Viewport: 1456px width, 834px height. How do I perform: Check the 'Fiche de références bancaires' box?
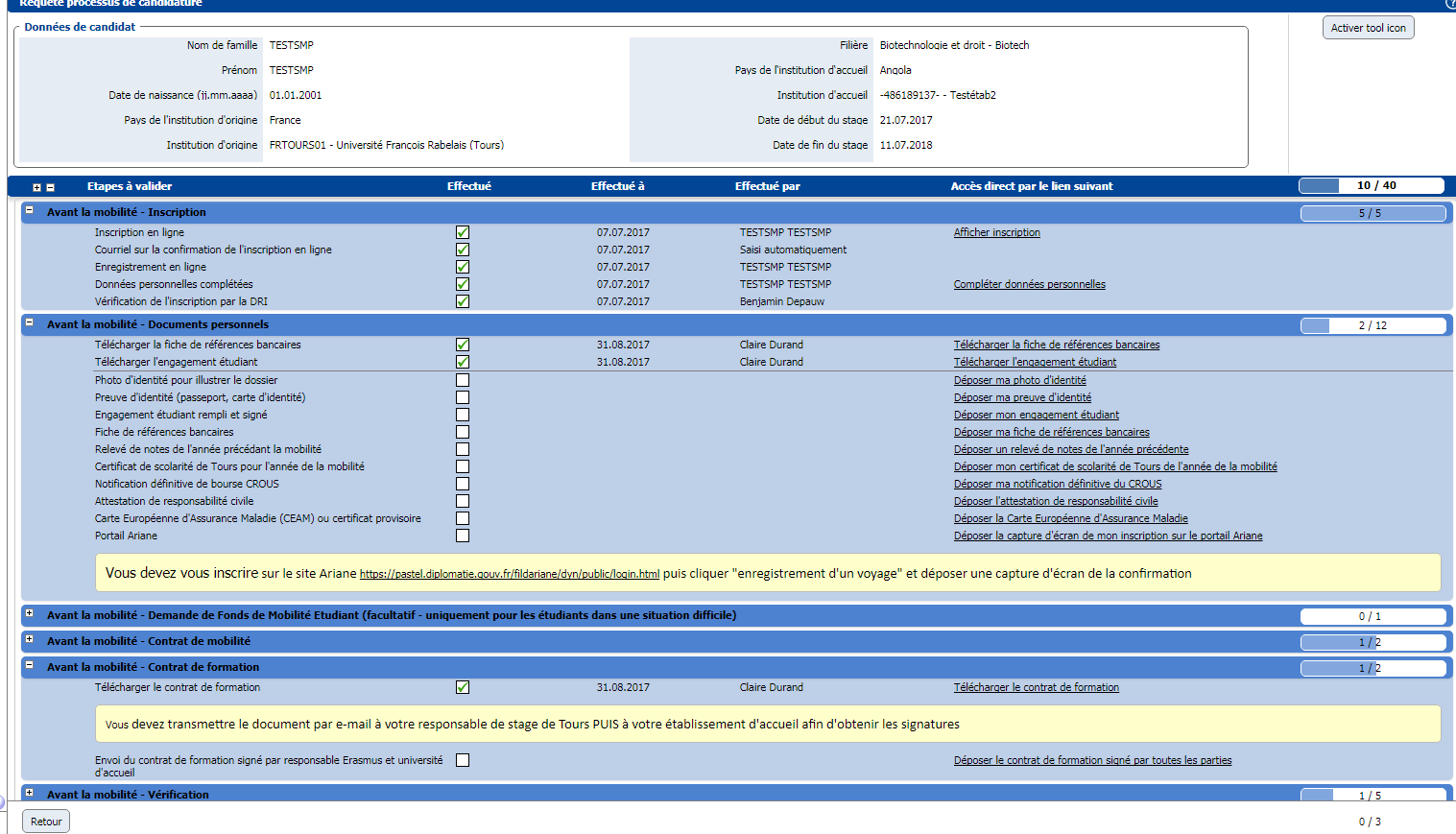click(x=463, y=432)
